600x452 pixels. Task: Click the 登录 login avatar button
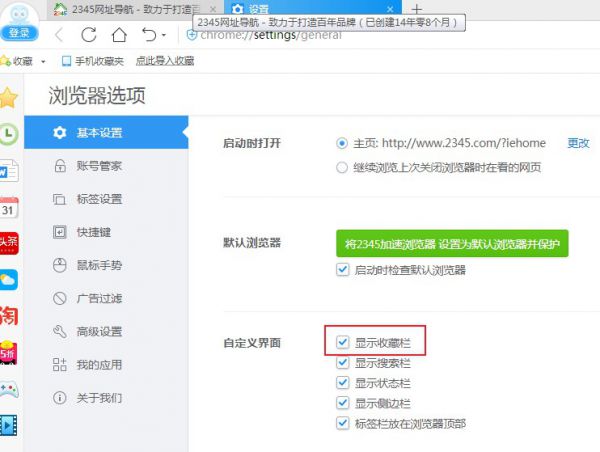19,21
